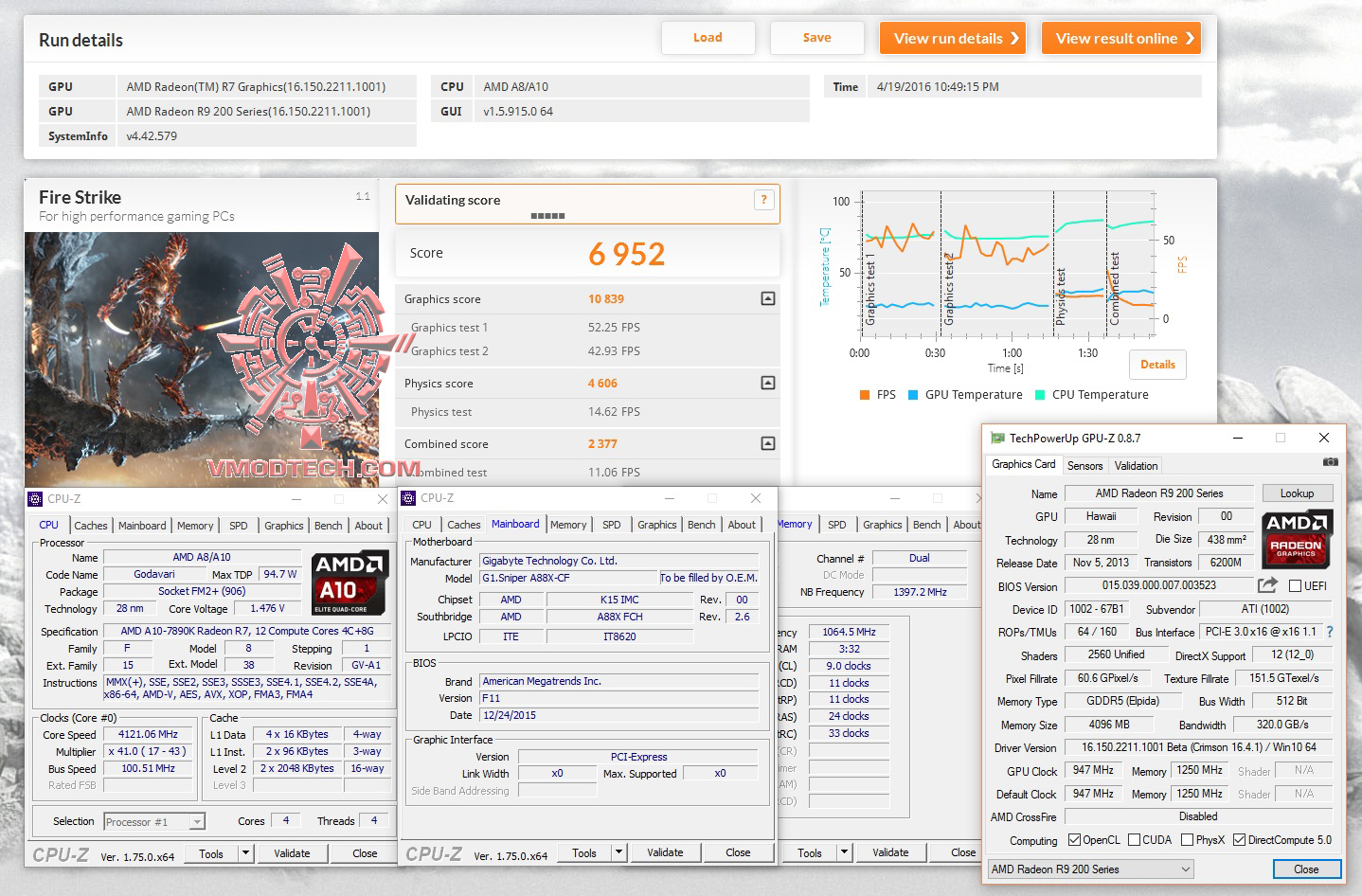The width and height of the screenshot is (1362, 896).
Task: Collapse the Physics score section
Action: (768, 383)
